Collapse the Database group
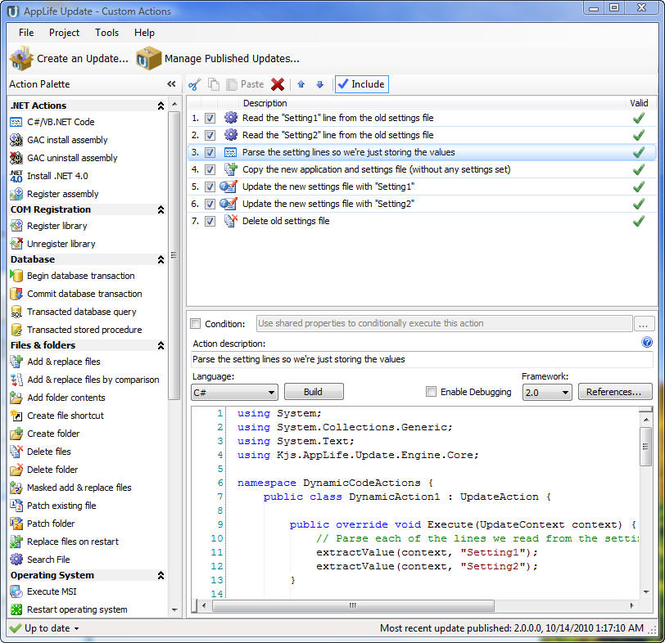 click(161, 260)
